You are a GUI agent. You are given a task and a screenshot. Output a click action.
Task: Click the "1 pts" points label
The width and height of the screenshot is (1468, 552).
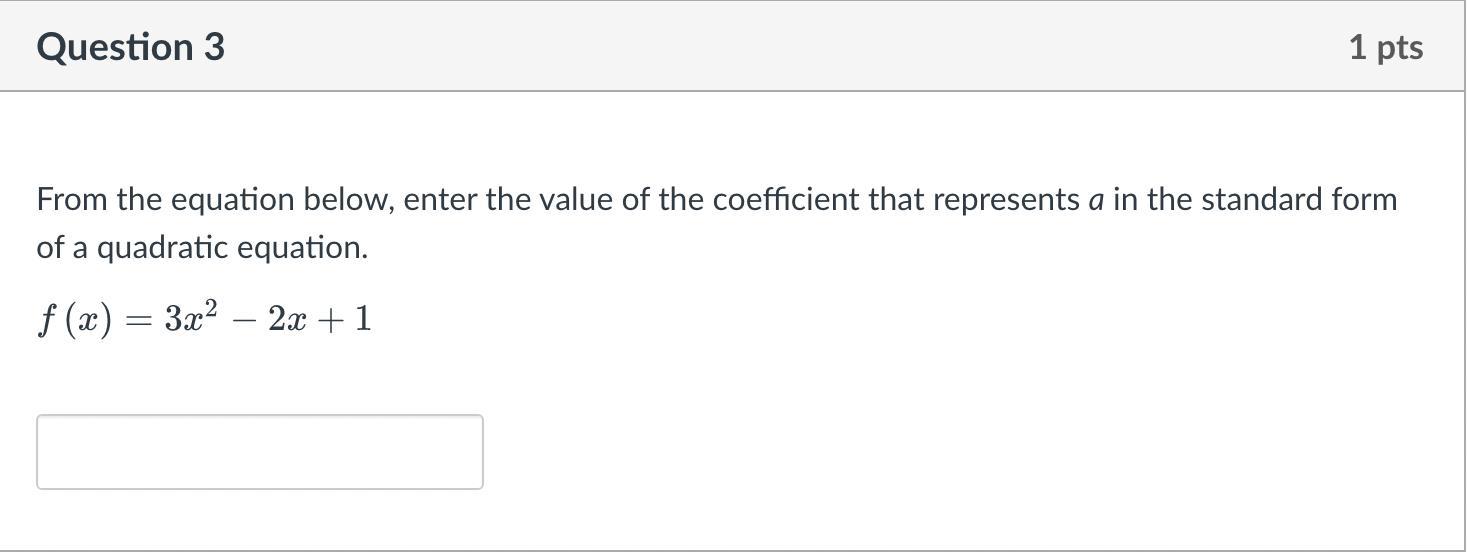tap(1385, 47)
